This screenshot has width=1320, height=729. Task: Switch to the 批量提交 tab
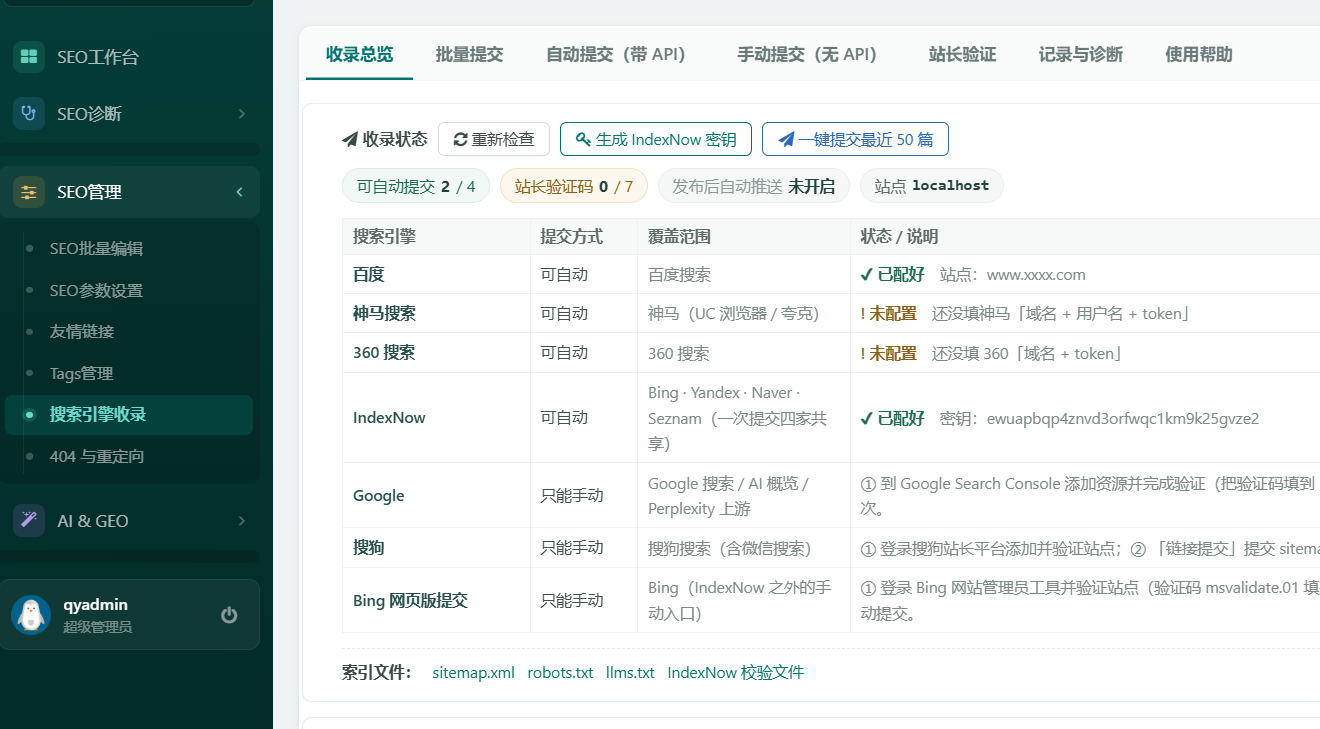click(x=469, y=54)
